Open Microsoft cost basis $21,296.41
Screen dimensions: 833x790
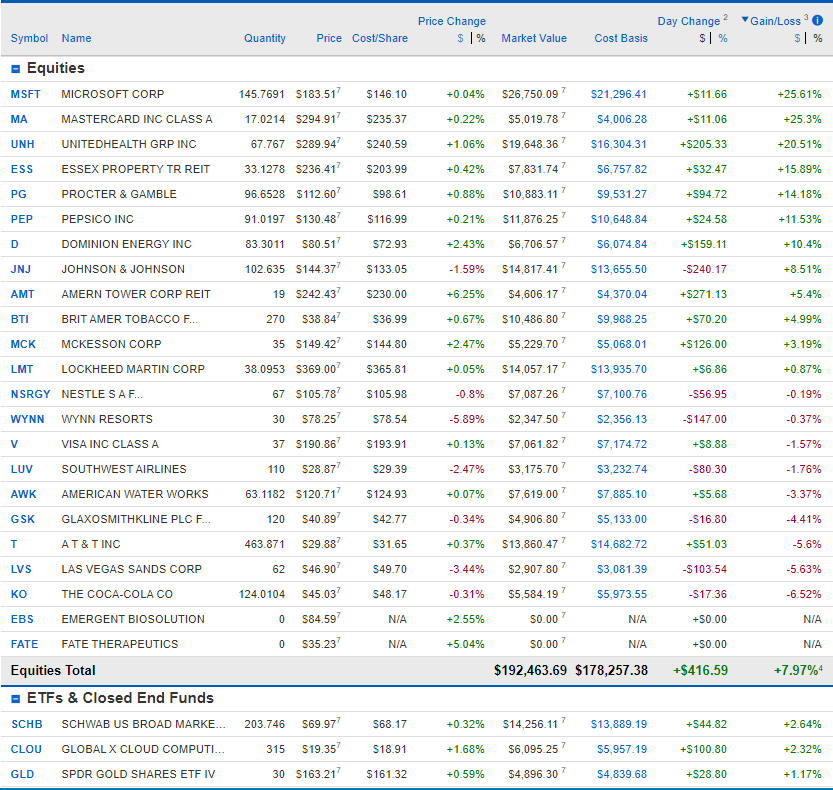(619, 95)
